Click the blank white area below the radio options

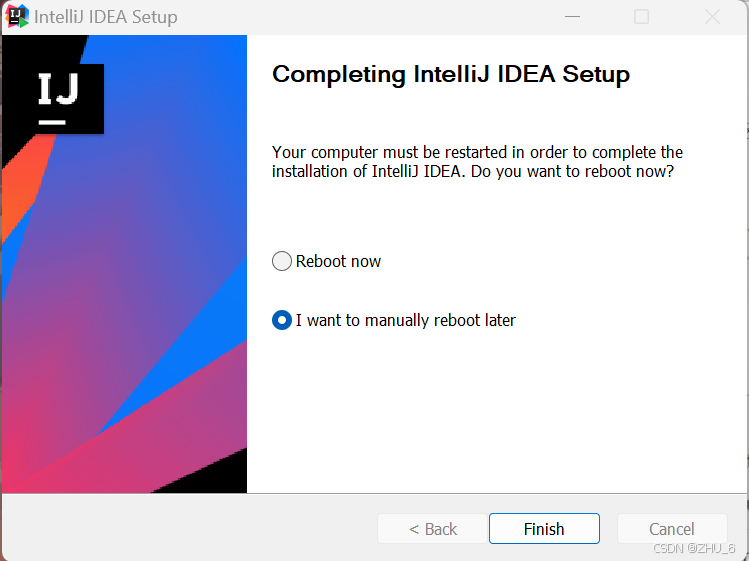490,420
